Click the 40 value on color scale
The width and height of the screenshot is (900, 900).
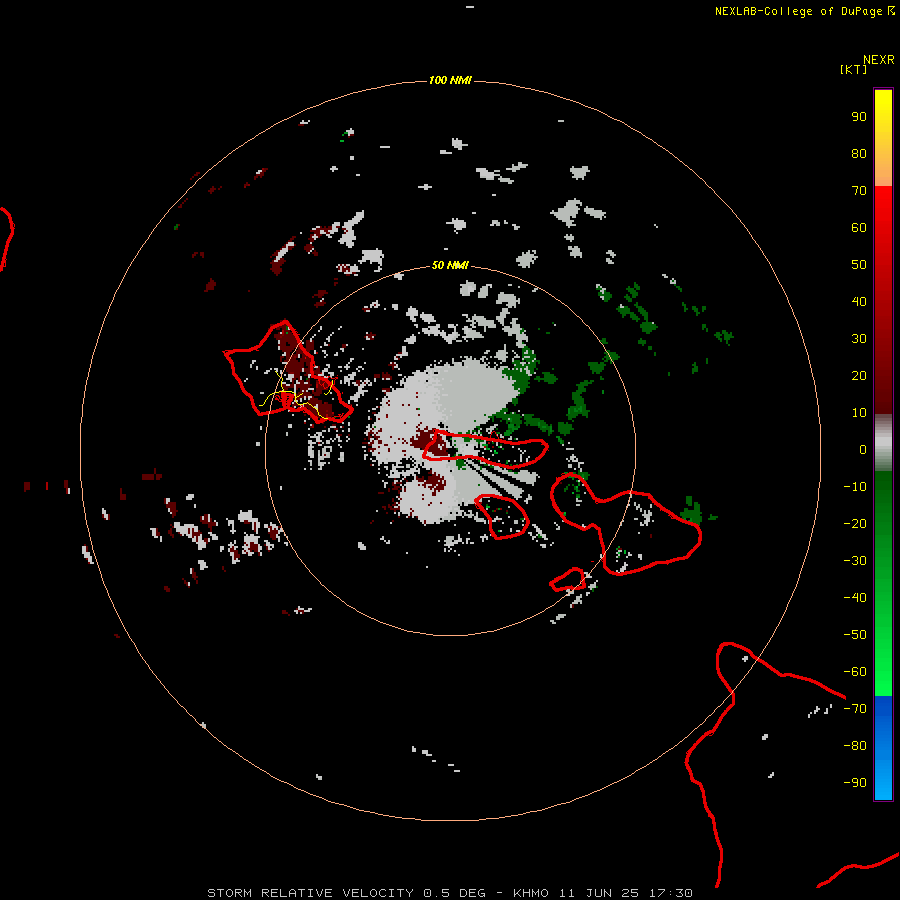click(859, 301)
